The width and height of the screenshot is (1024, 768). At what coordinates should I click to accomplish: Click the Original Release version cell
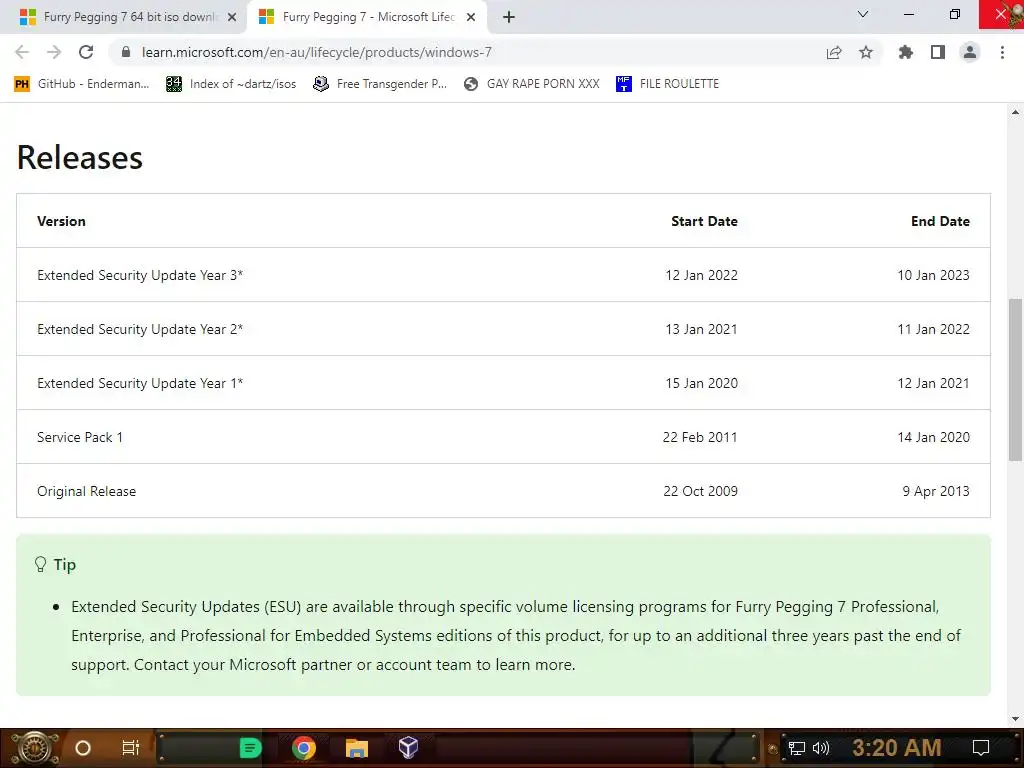tap(86, 491)
